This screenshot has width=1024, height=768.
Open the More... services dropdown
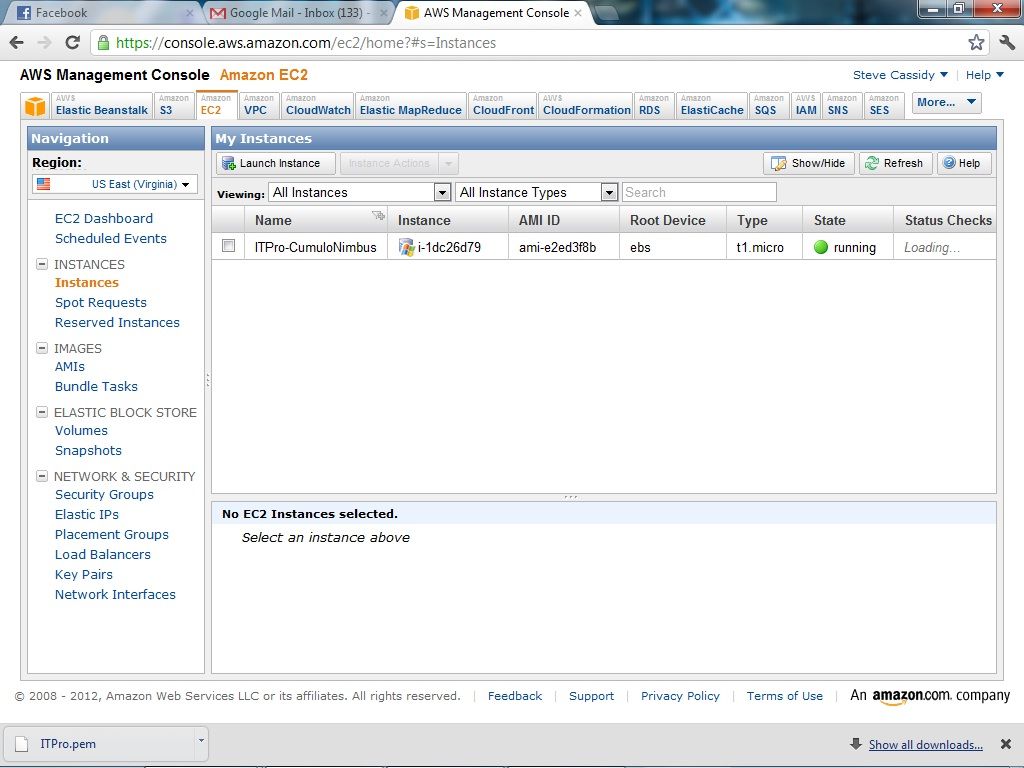click(946, 103)
